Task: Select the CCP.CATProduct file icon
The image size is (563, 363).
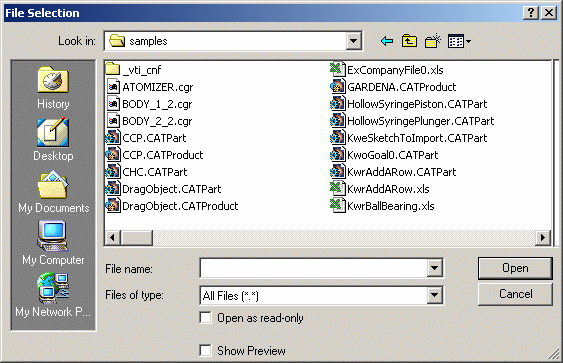Action: (113, 154)
